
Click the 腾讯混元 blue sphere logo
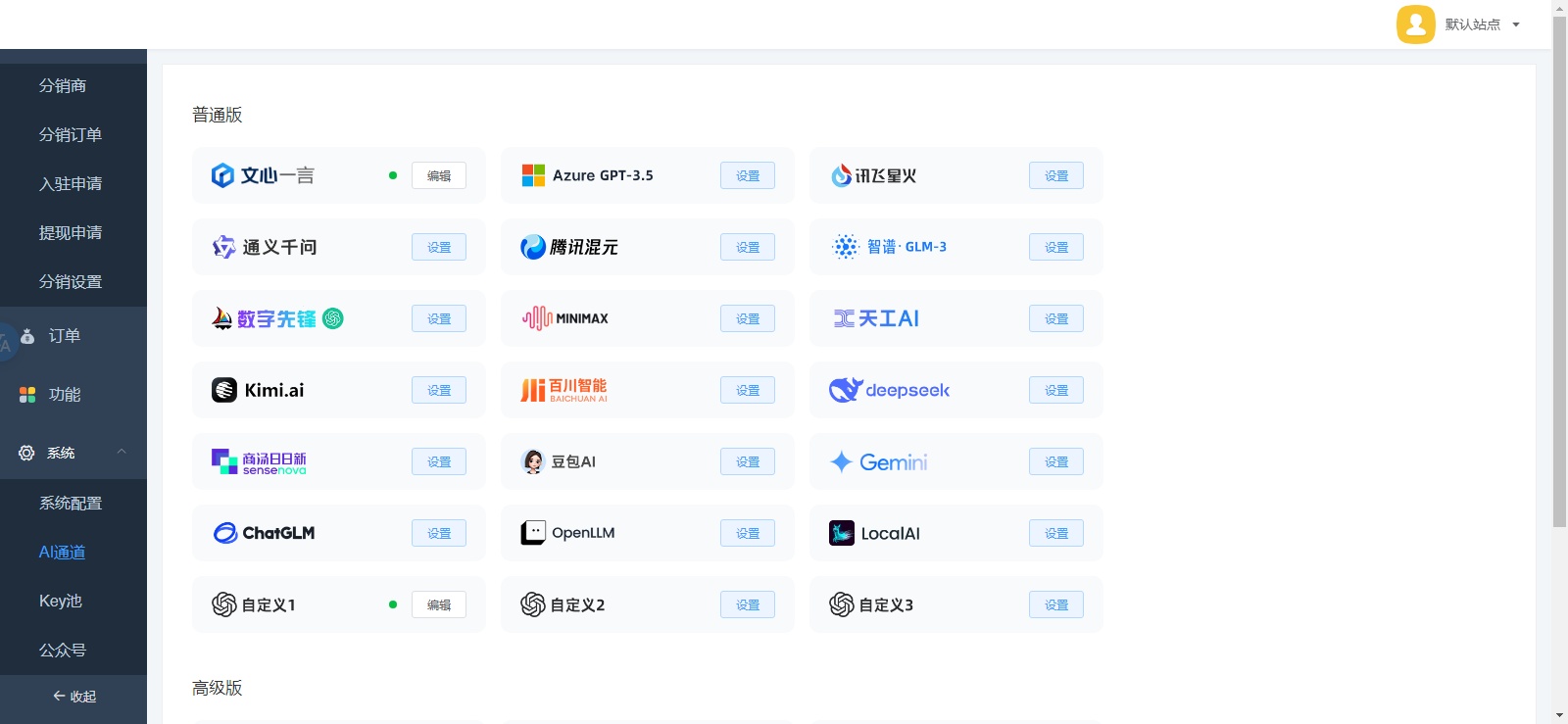533,247
